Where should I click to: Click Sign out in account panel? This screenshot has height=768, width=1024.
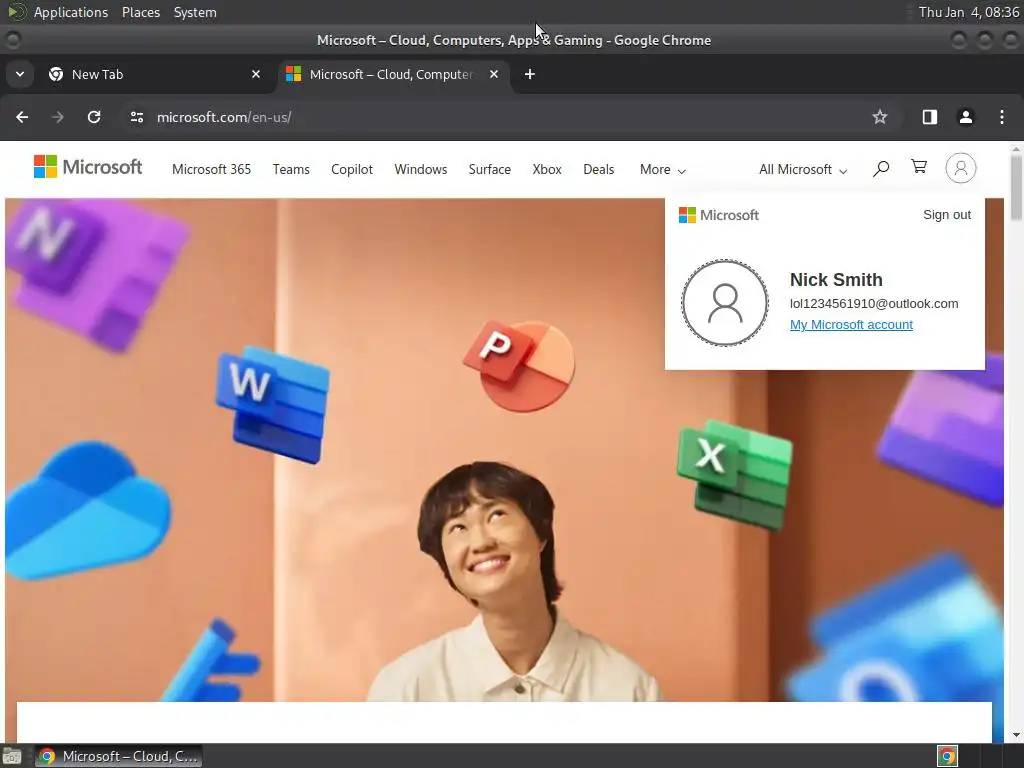pos(947,215)
